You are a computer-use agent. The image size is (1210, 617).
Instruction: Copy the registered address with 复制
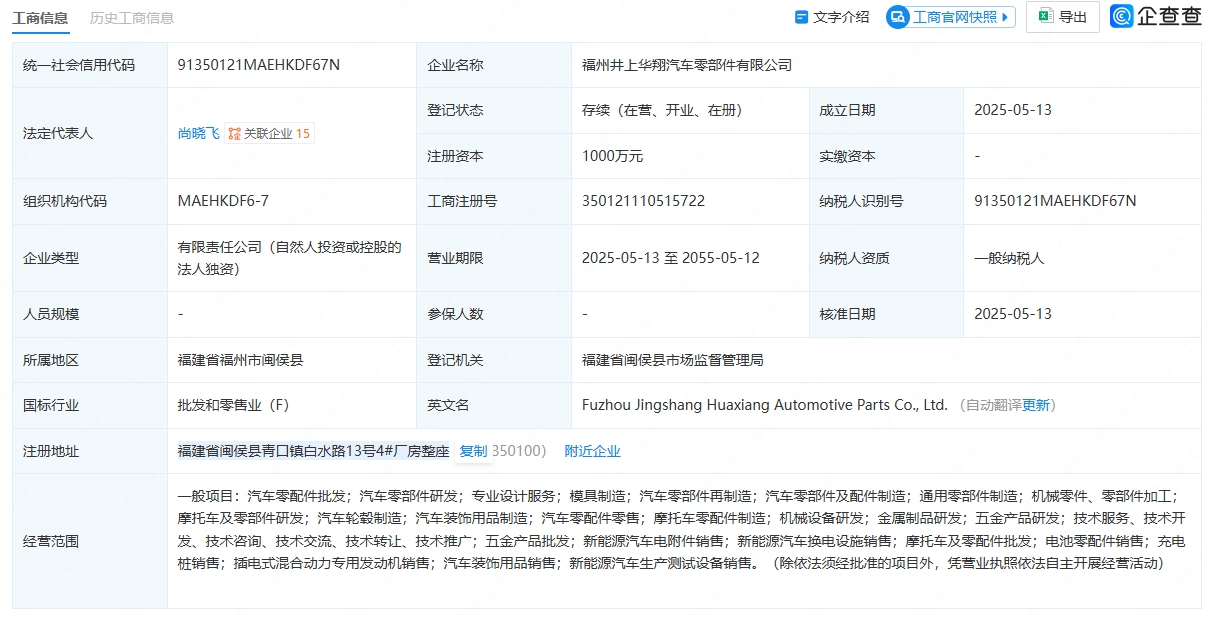click(473, 451)
